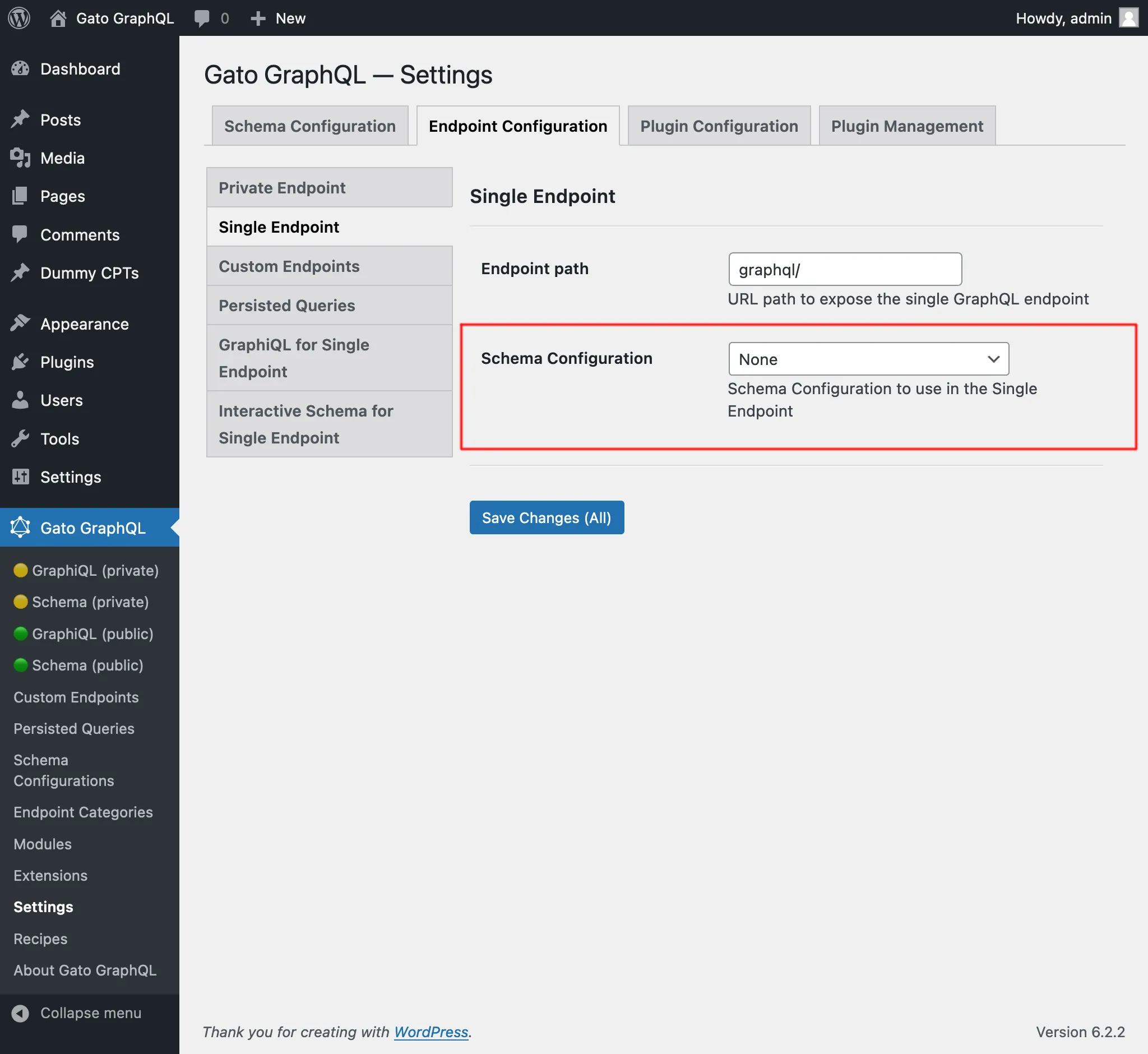
Task: Click the Gato GraphQL logo icon in sidebar
Action: coord(21,528)
